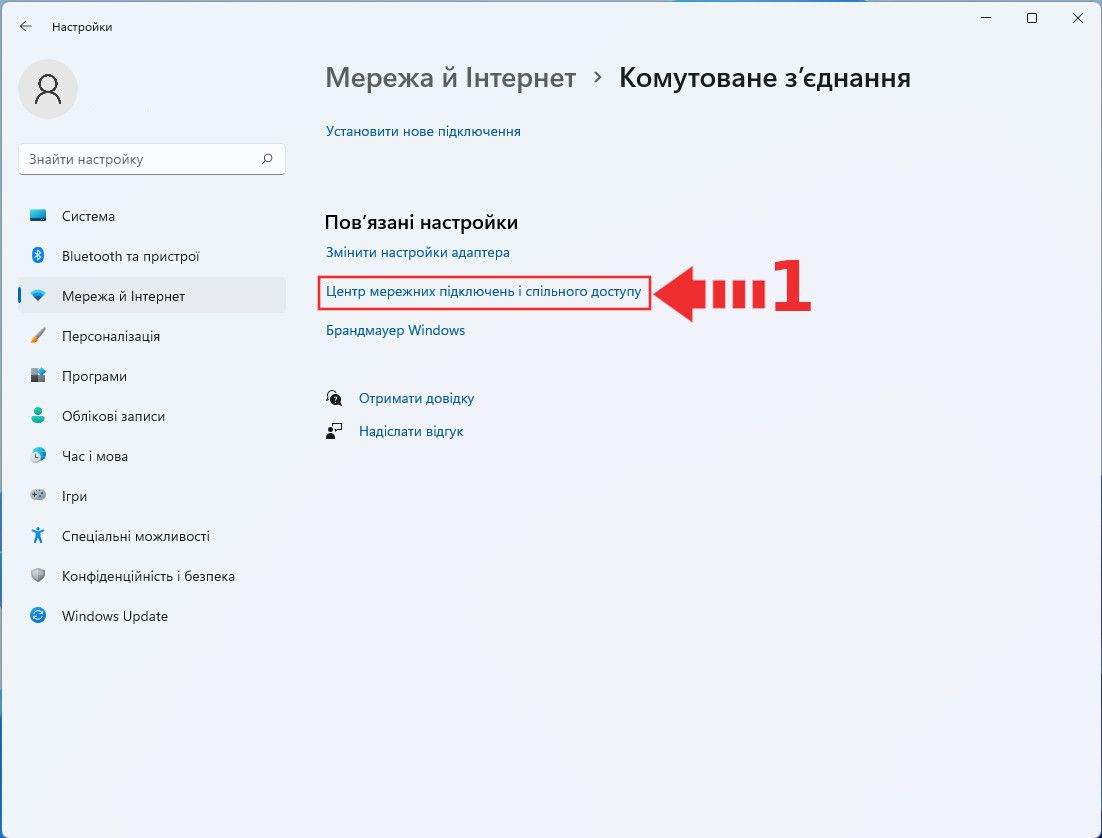
Task: Open Час і мова settings
Action: point(152,456)
